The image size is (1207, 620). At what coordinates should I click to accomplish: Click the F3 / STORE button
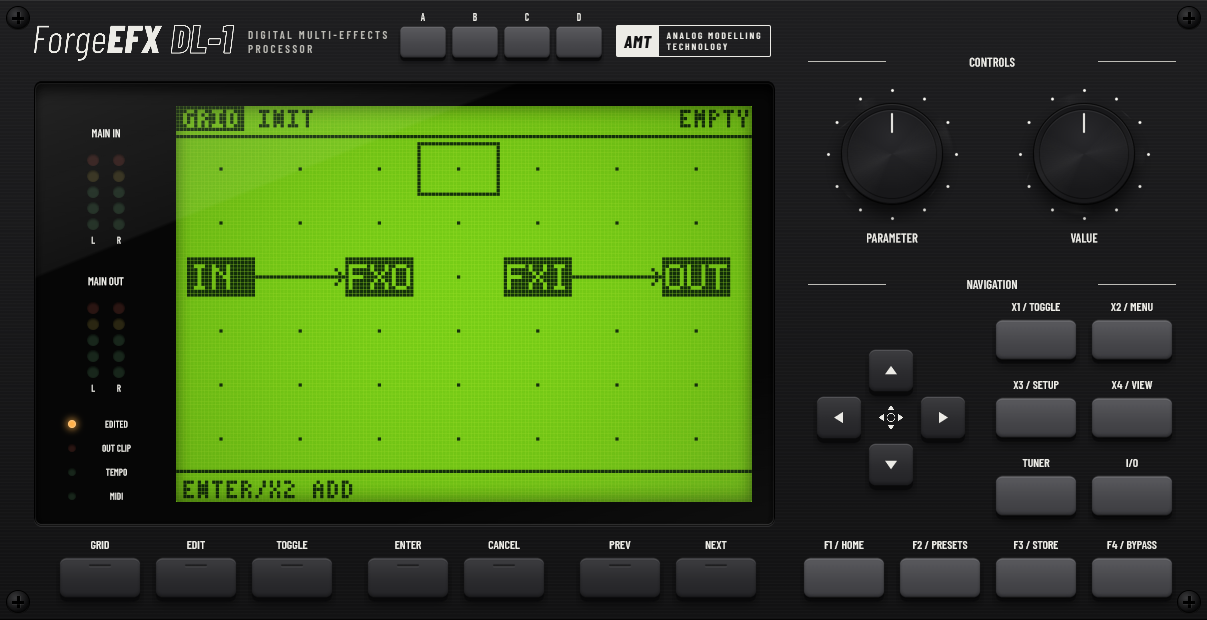[1036, 578]
